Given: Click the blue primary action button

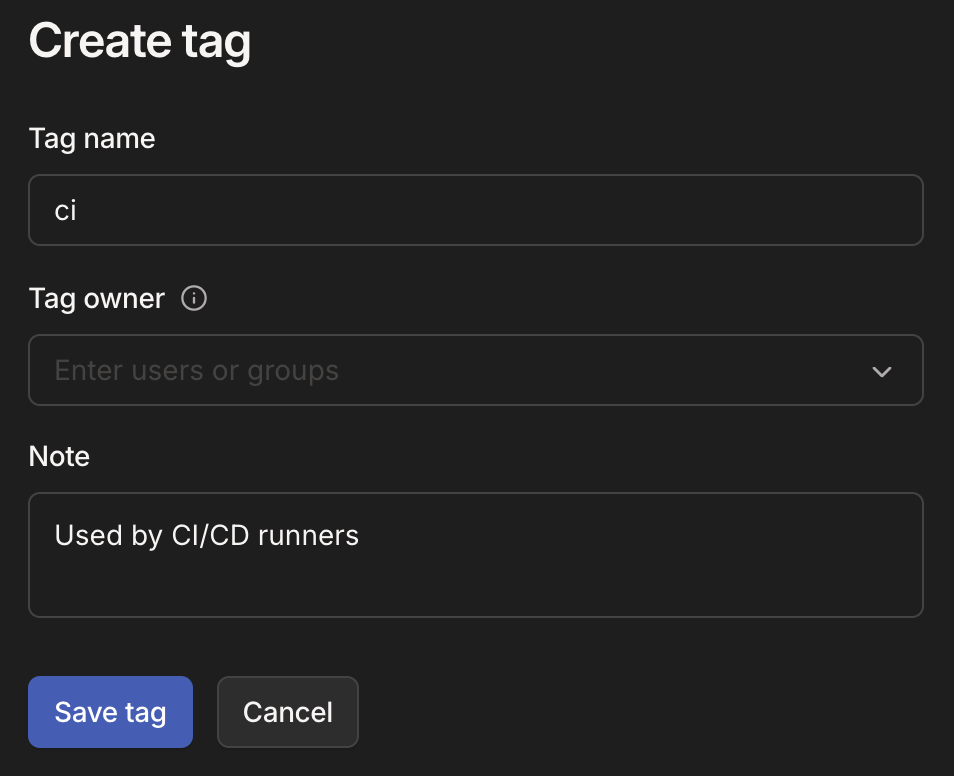Looking at the screenshot, I should point(110,711).
